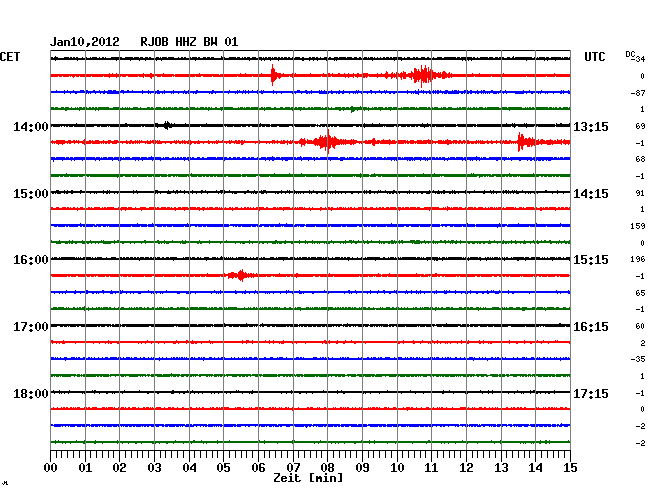The width and height of the screenshot is (650, 494).
Task: Click minute tick label 14
Action: pyautogui.click(x=536, y=468)
